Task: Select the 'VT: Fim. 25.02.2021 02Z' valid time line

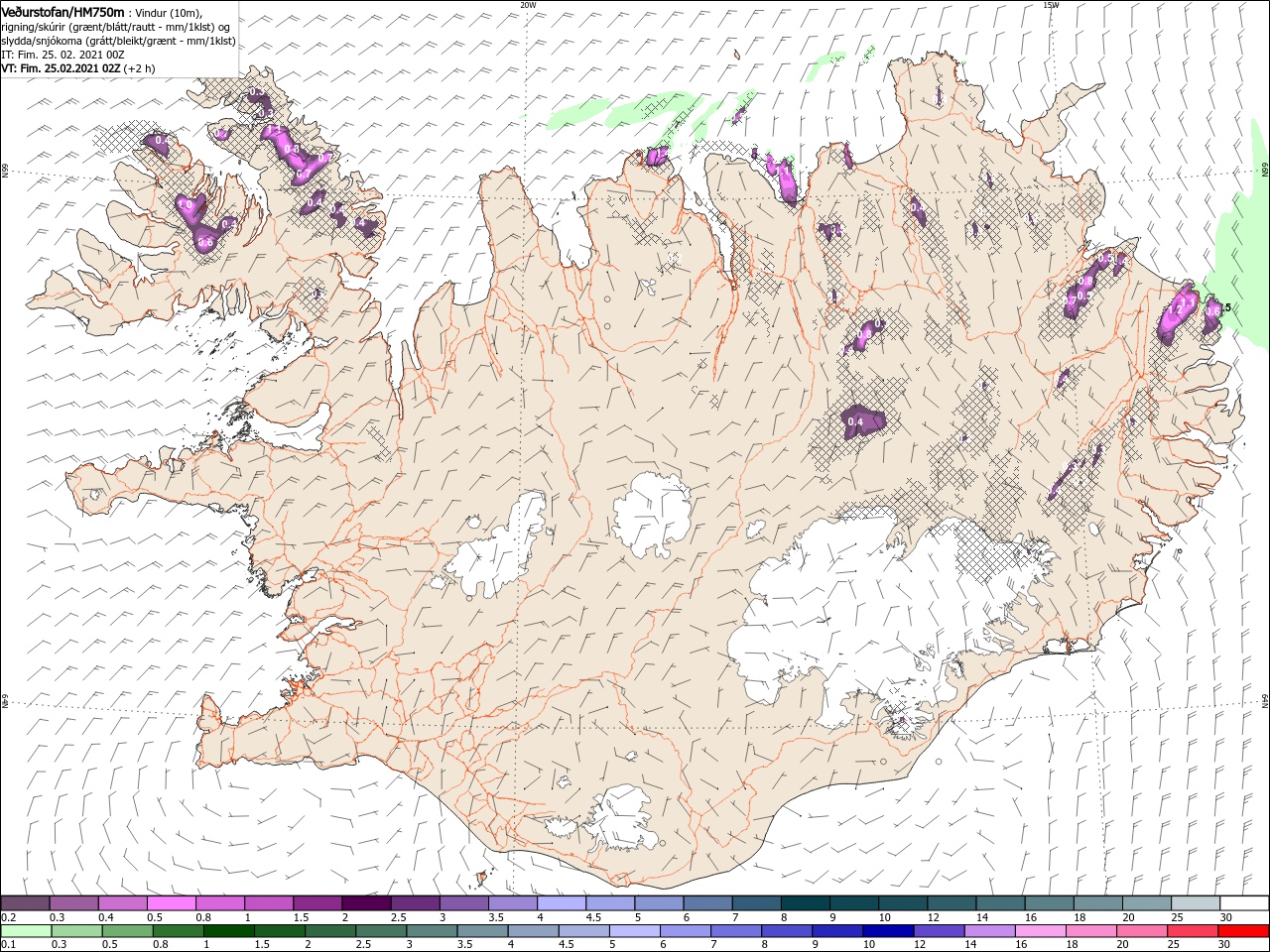Action: coord(59,68)
